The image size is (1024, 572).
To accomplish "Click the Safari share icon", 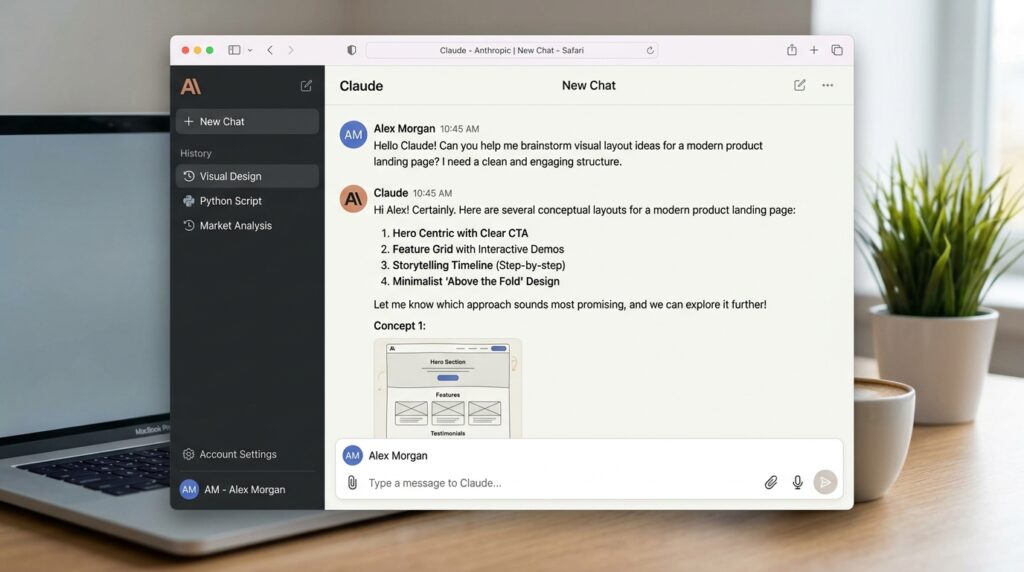I will tap(792, 50).
